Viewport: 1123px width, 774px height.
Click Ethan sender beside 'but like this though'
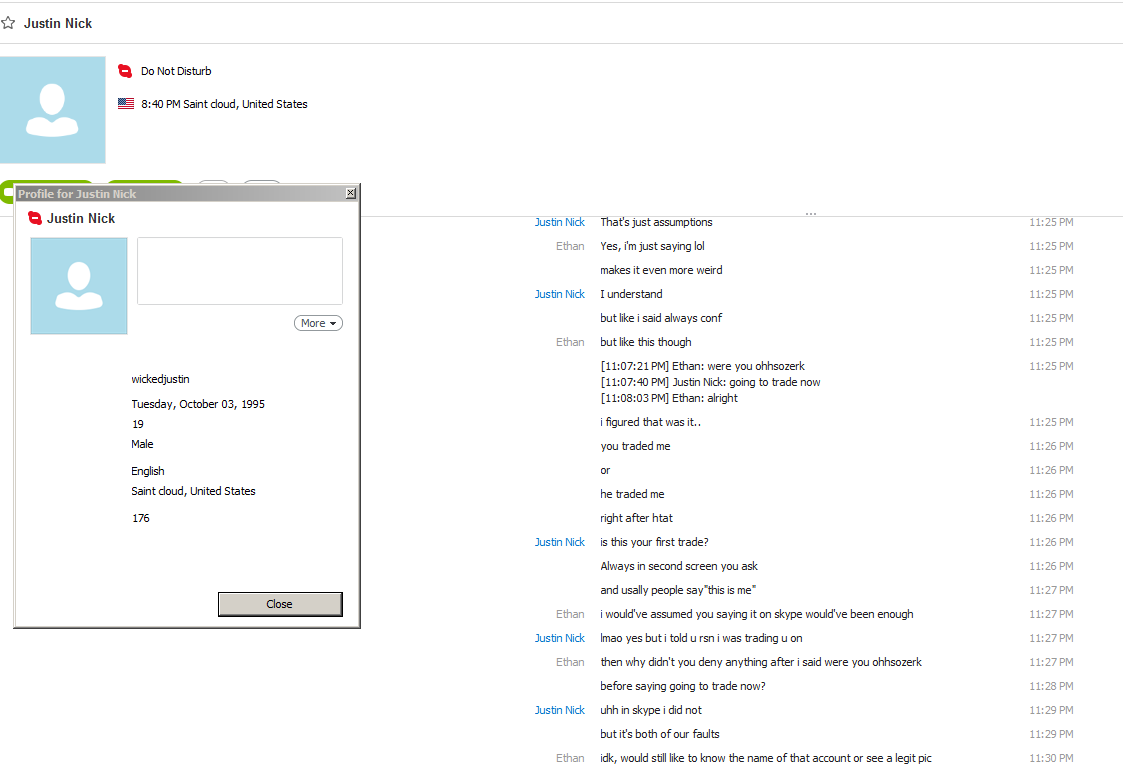click(570, 342)
